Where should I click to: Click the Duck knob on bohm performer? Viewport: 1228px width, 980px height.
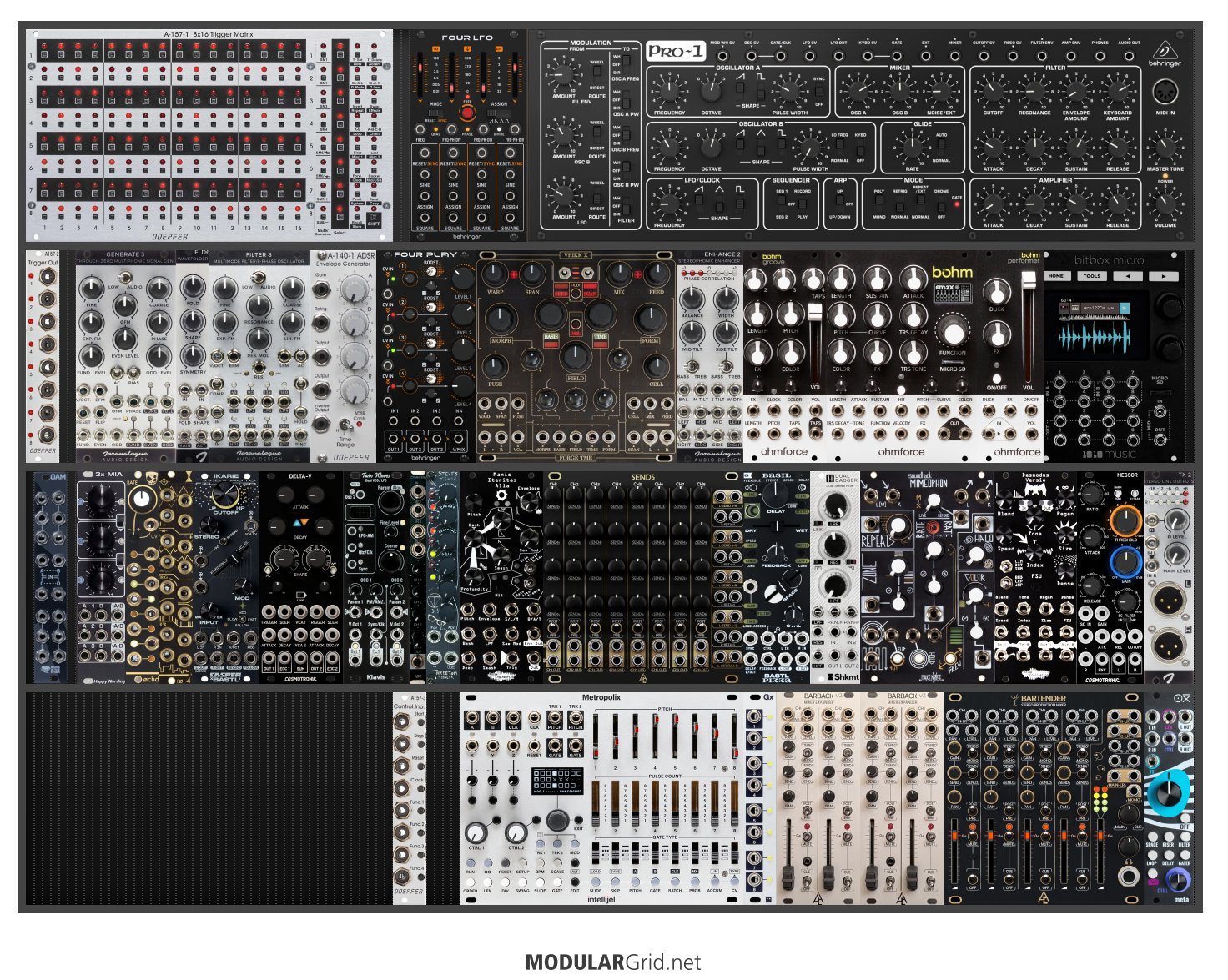[x=996, y=291]
